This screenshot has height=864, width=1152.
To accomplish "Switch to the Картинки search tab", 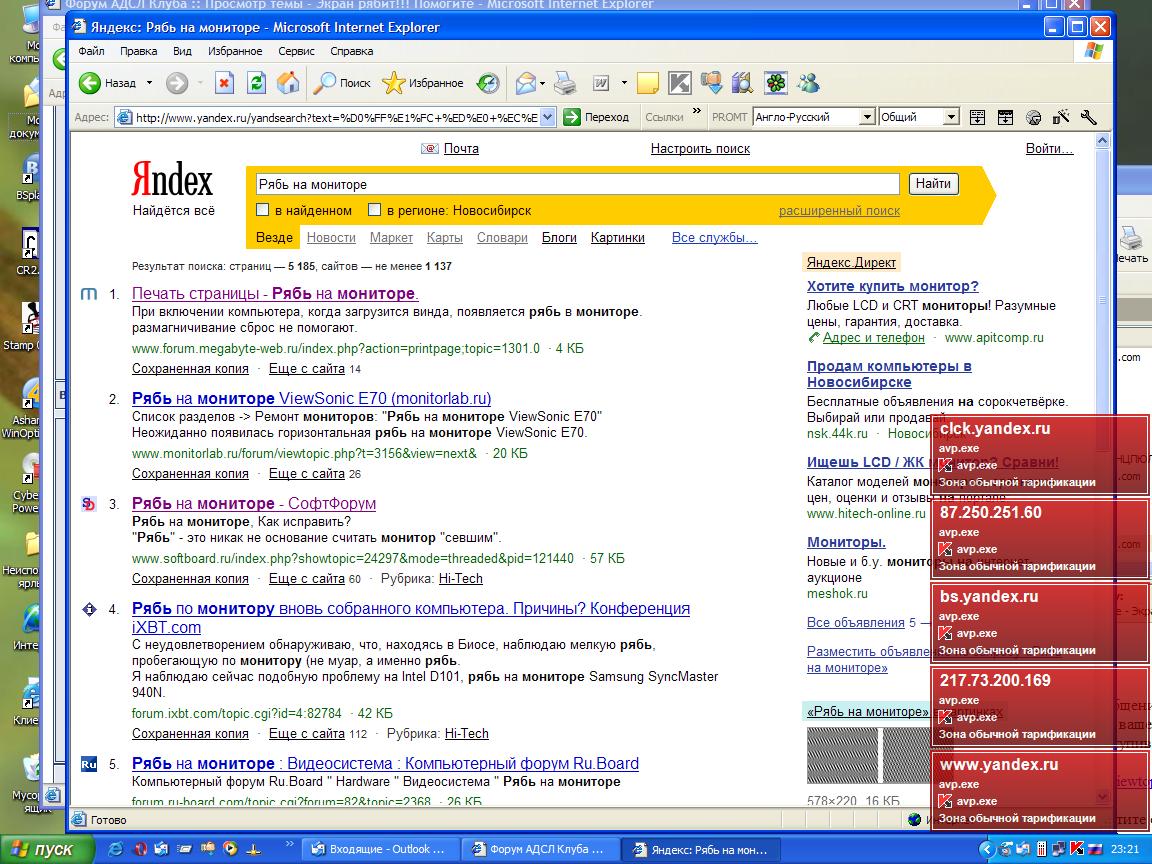I will click(x=618, y=237).
